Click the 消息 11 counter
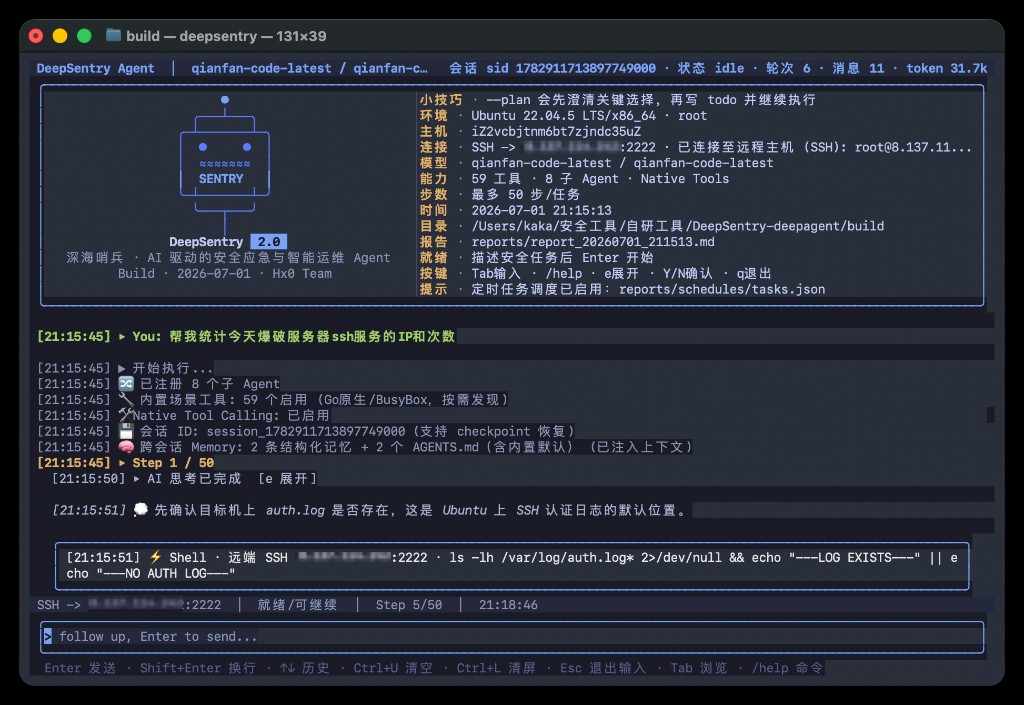This screenshot has height=705, width=1024. (858, 68)
